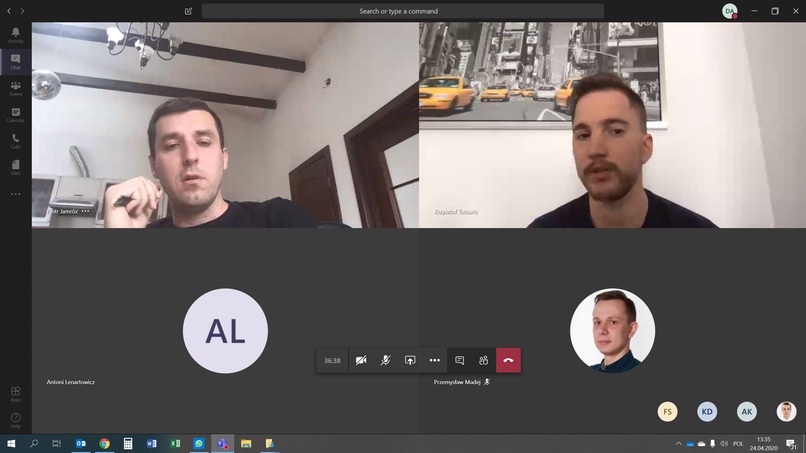This screenshot has height=453, width=806.
Task: Open options next to Piotr Jamróz's name
Action: [85, 211]
